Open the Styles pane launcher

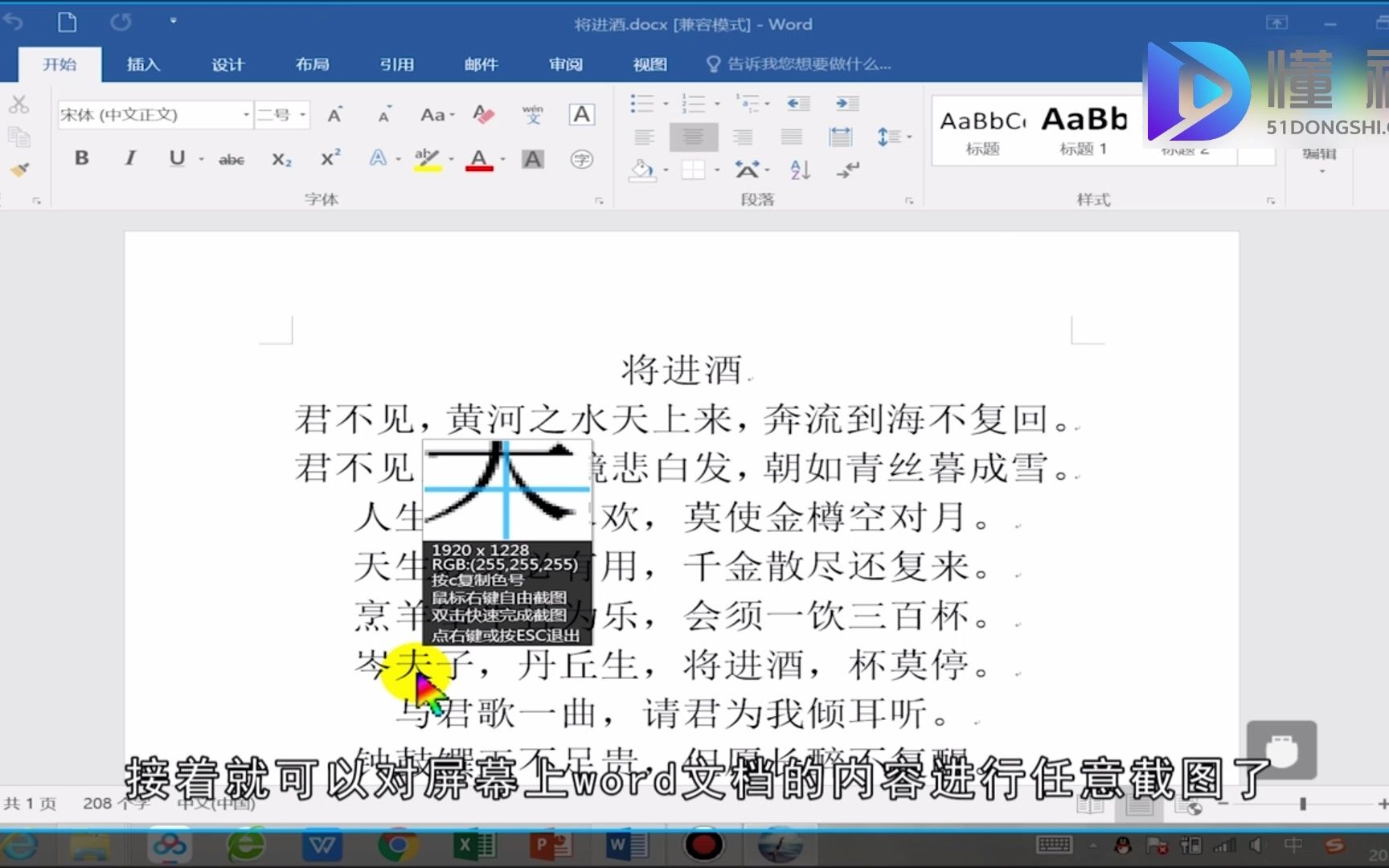(1271, 201)
